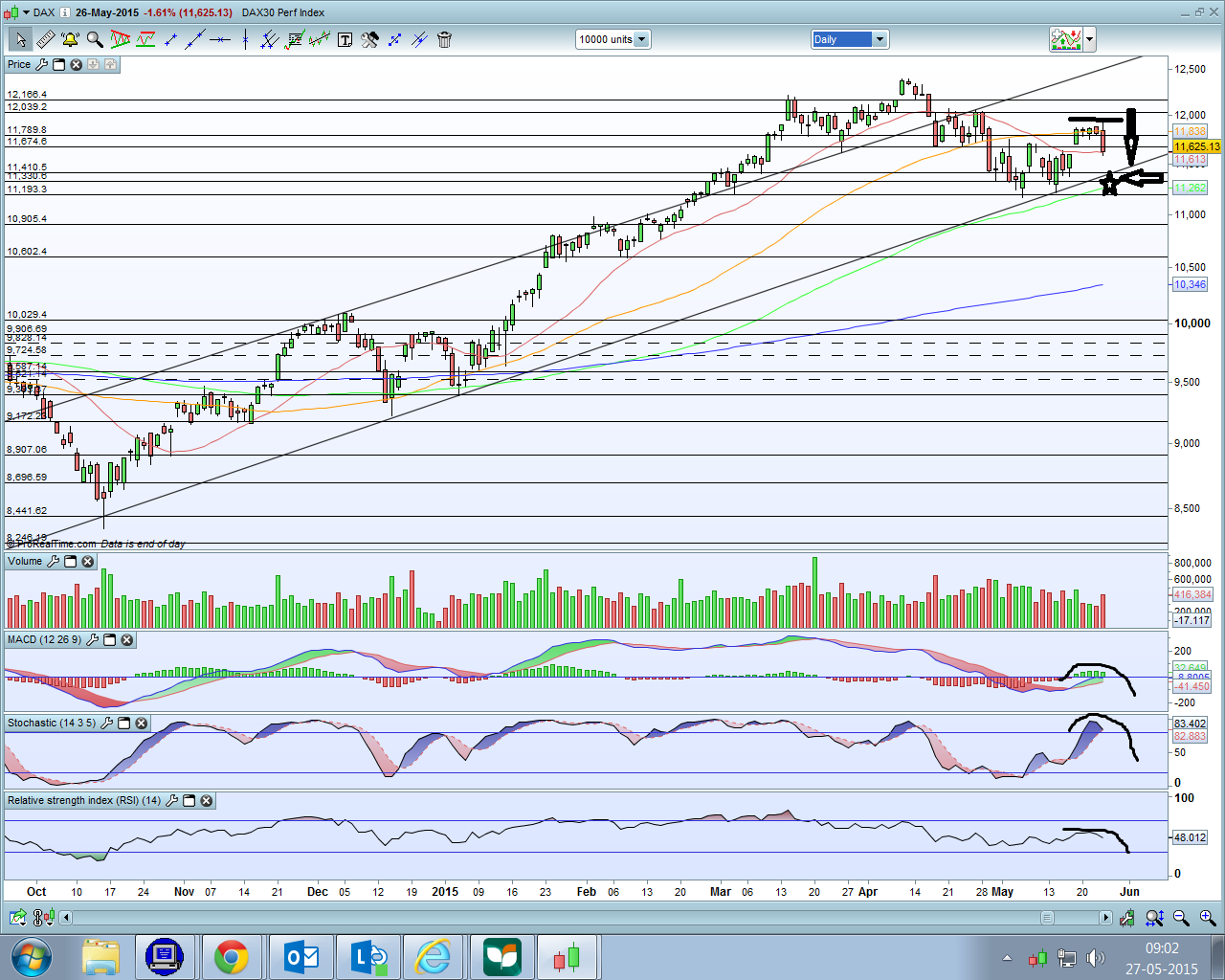Open MACD panel wrench settings
1225x980 pixels.
(x=92, y=639)
